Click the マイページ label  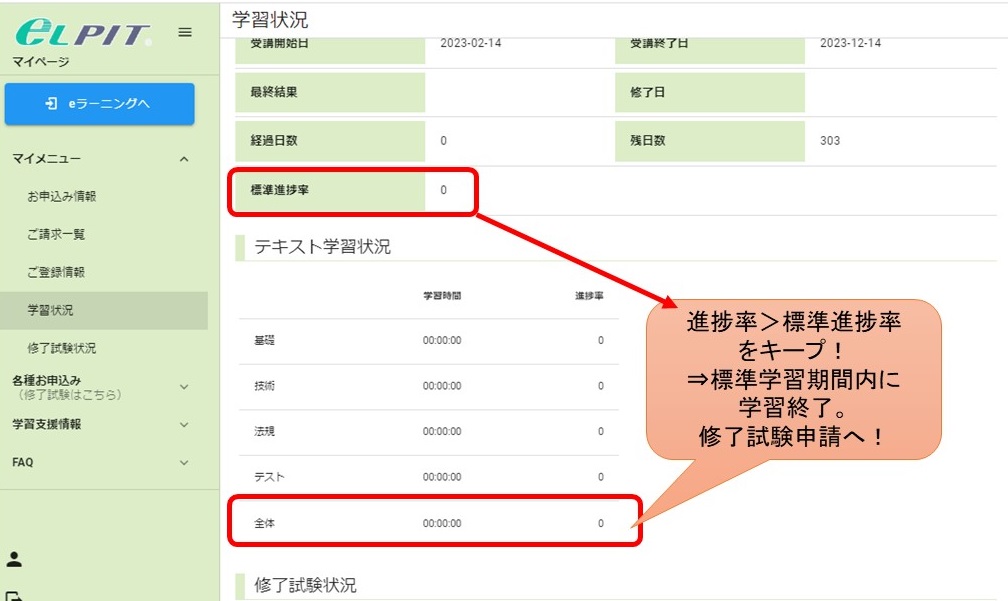coord(41,62)
